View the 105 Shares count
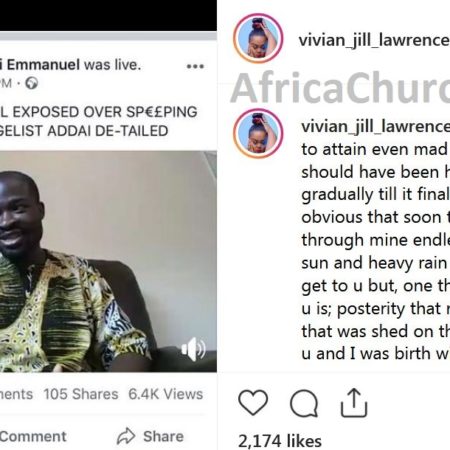This screenshot has width=450, height=450. [x=81, y=394]
